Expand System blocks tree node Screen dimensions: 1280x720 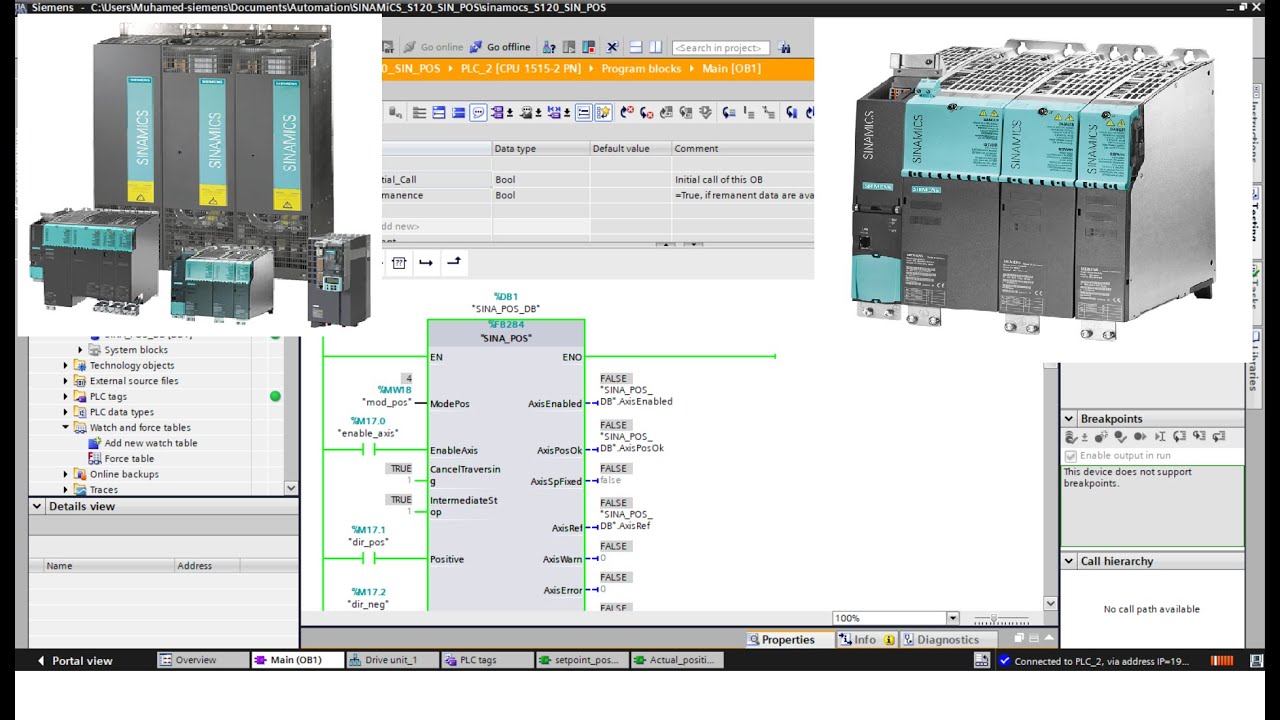coord(81,350)
